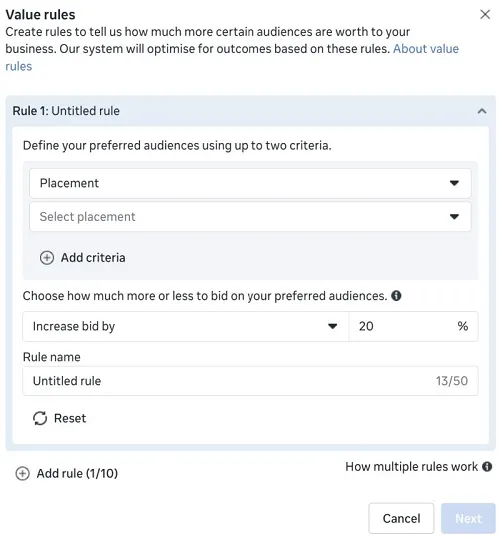Open the About value rules link
The image size is (500, 537).
click(426, 49)
